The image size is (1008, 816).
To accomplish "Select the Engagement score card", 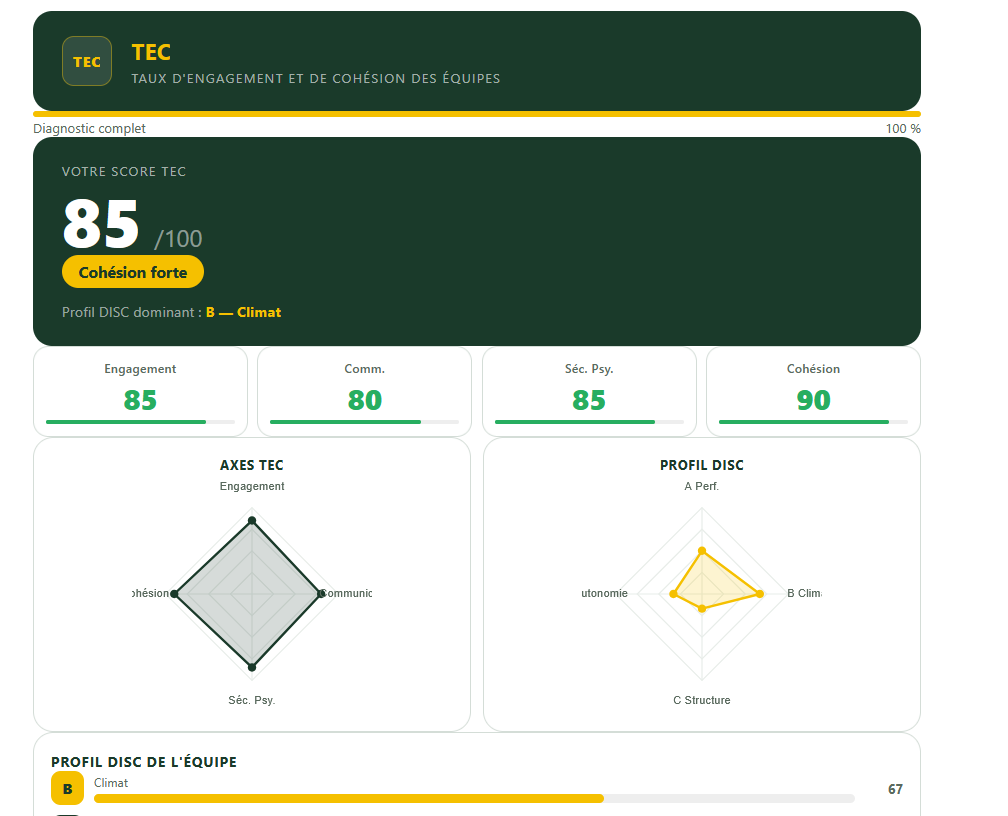I will (x=140, y=392).
